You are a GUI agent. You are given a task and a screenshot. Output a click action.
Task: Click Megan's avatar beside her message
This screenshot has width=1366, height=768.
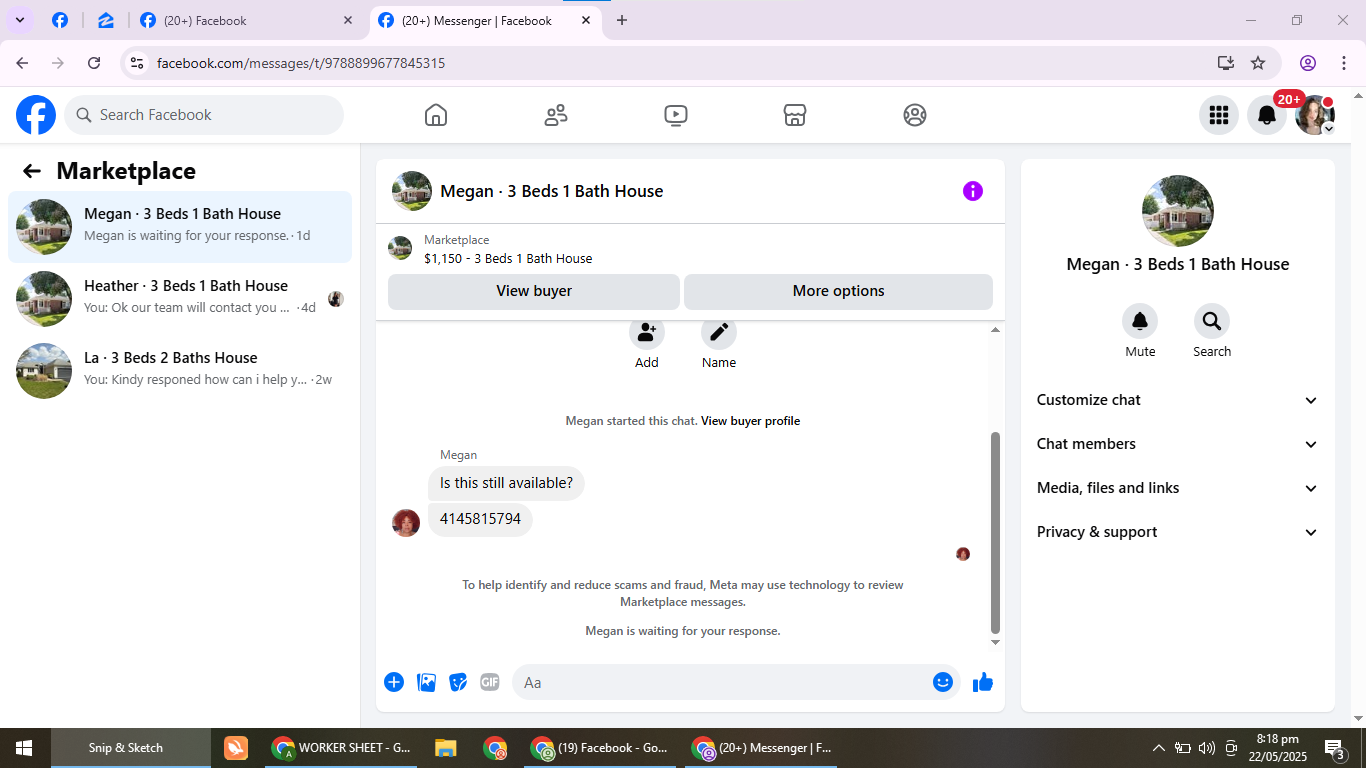(x=406, y=523)
